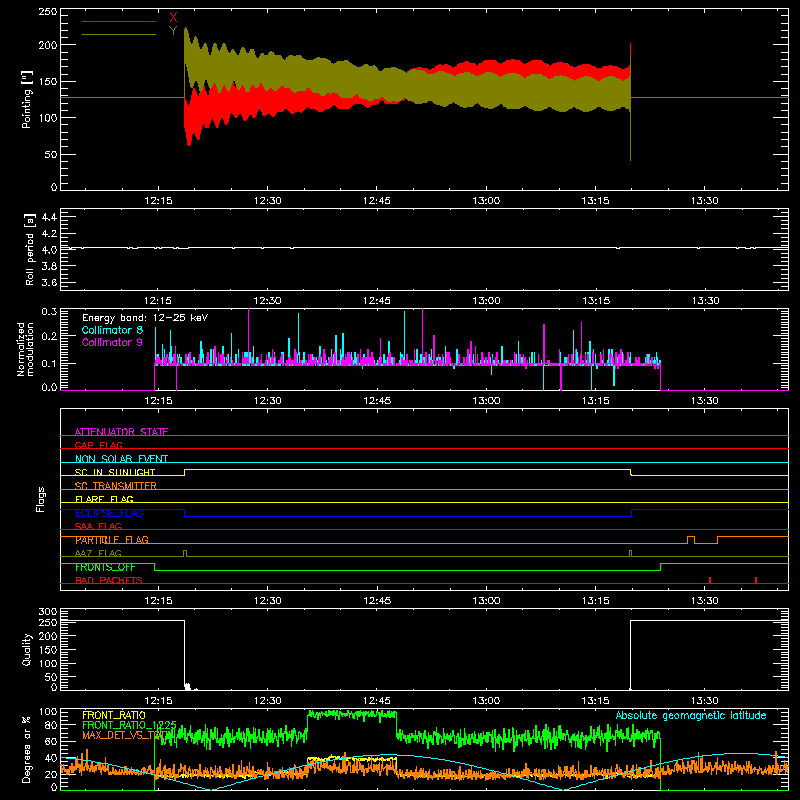Click the cyan 'Collimator 8' legend entry

coord(112,330)
